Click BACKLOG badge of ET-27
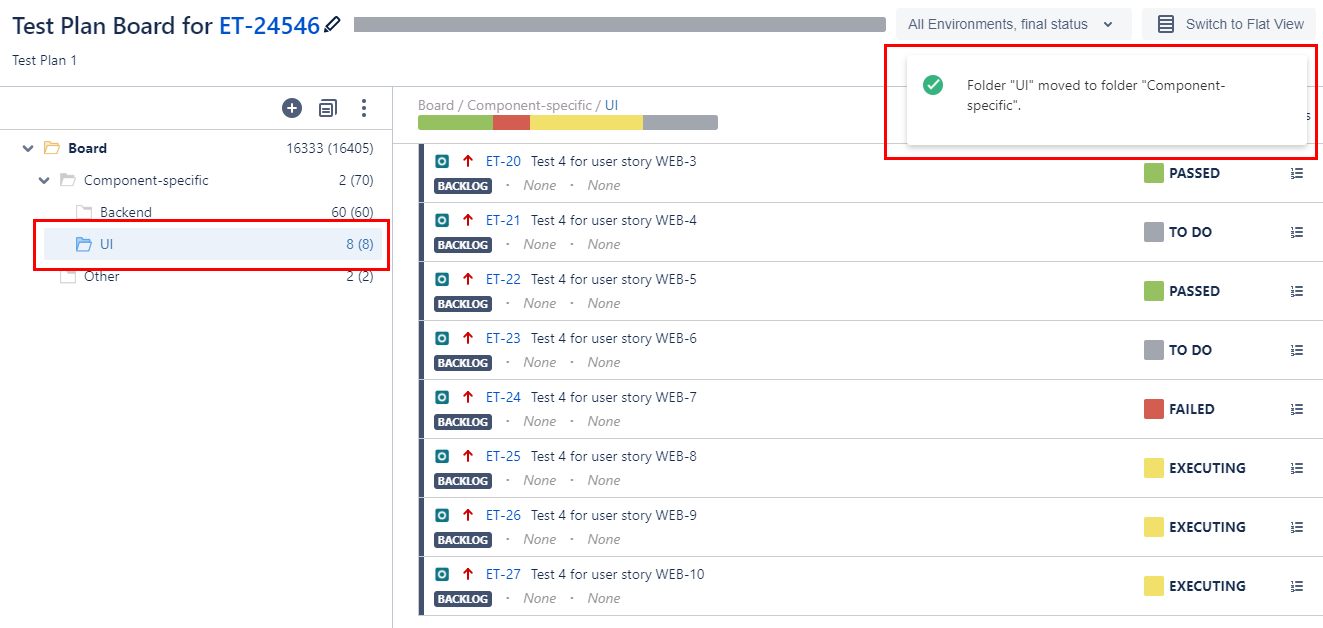 463,599
